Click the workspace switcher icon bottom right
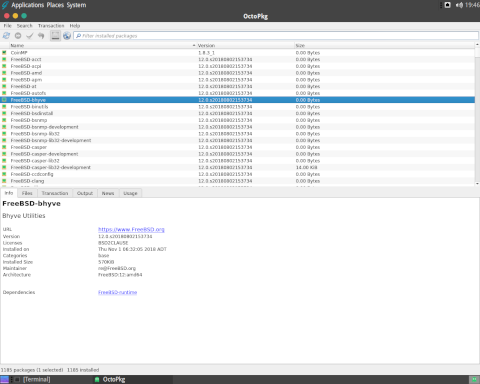480x384 pixels. pyautogui.click(x=474, y=379)
